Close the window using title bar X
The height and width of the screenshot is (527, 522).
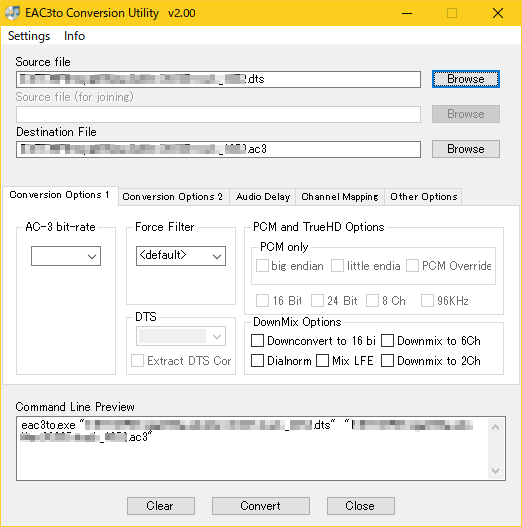pos(498,13)
